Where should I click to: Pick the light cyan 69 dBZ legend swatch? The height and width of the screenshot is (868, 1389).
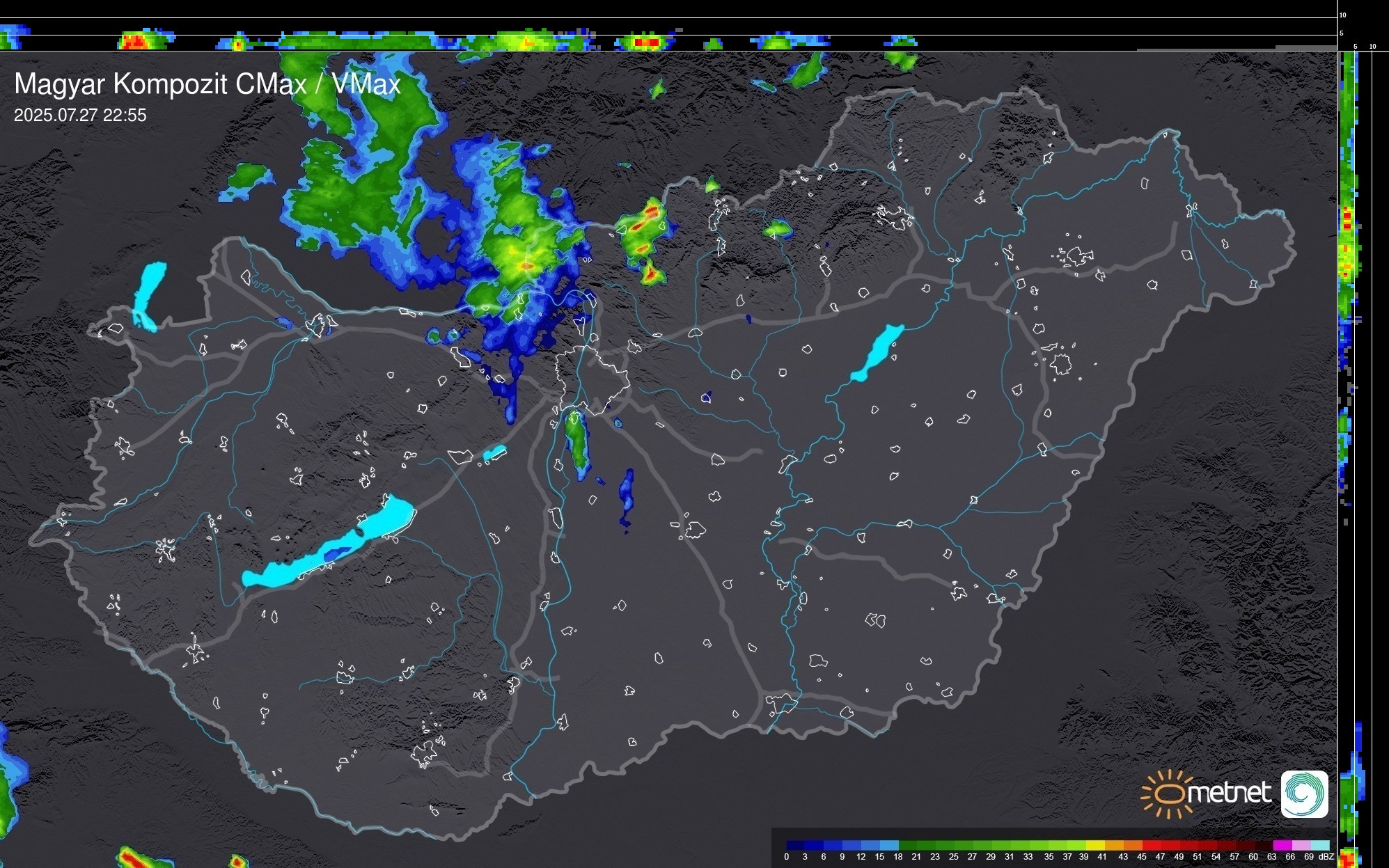[1320, 845]
